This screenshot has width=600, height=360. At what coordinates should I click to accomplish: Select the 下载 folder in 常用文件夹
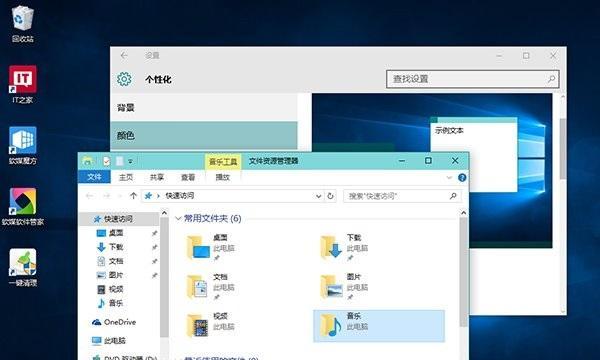point(379,248)
